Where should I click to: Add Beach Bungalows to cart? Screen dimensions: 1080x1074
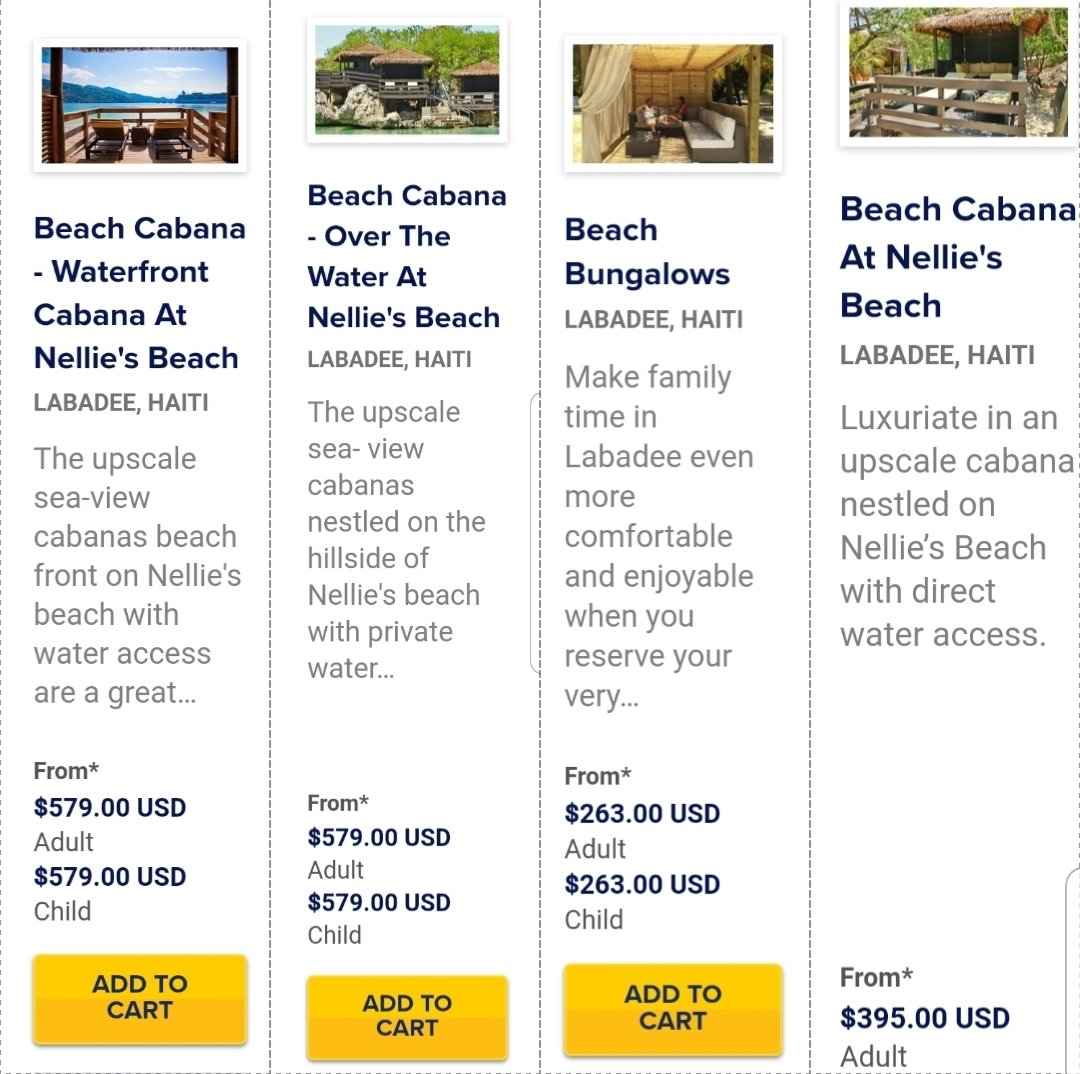[x=673, y=1009]
